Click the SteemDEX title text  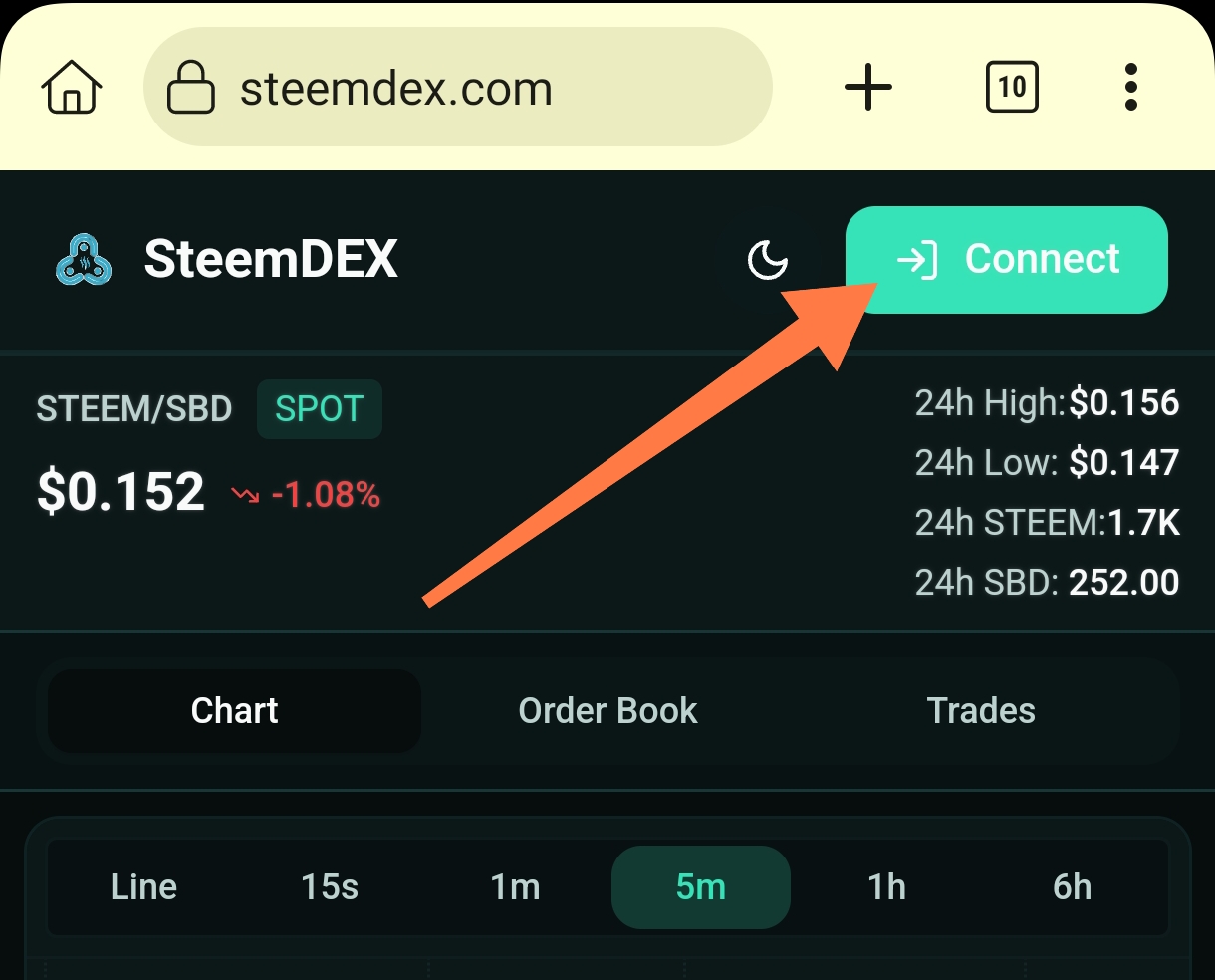point(271,260)
